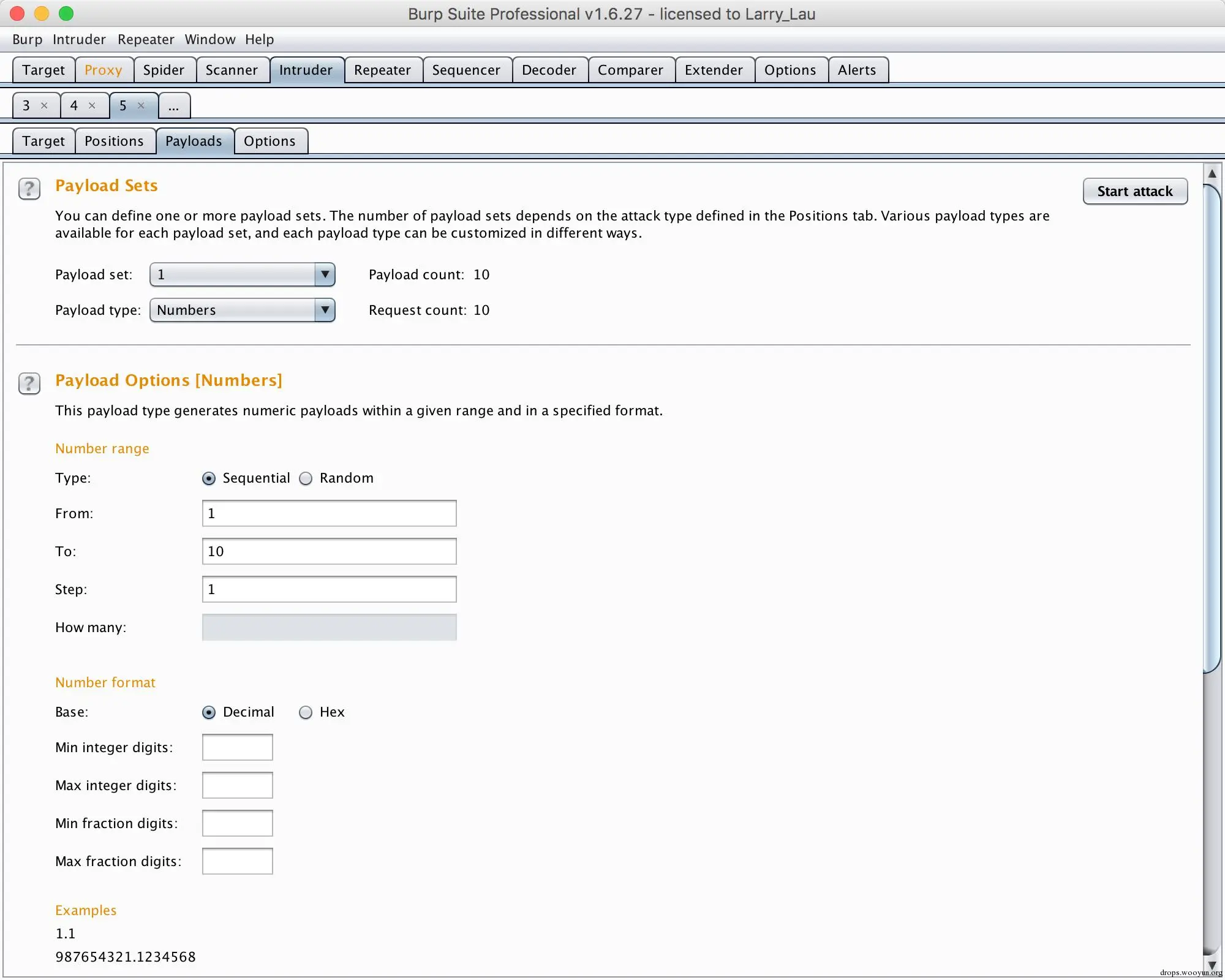Screen dimensions: 1225x980
Task: Open the Intruder menu in menu bar
Action: pos(79,39)
